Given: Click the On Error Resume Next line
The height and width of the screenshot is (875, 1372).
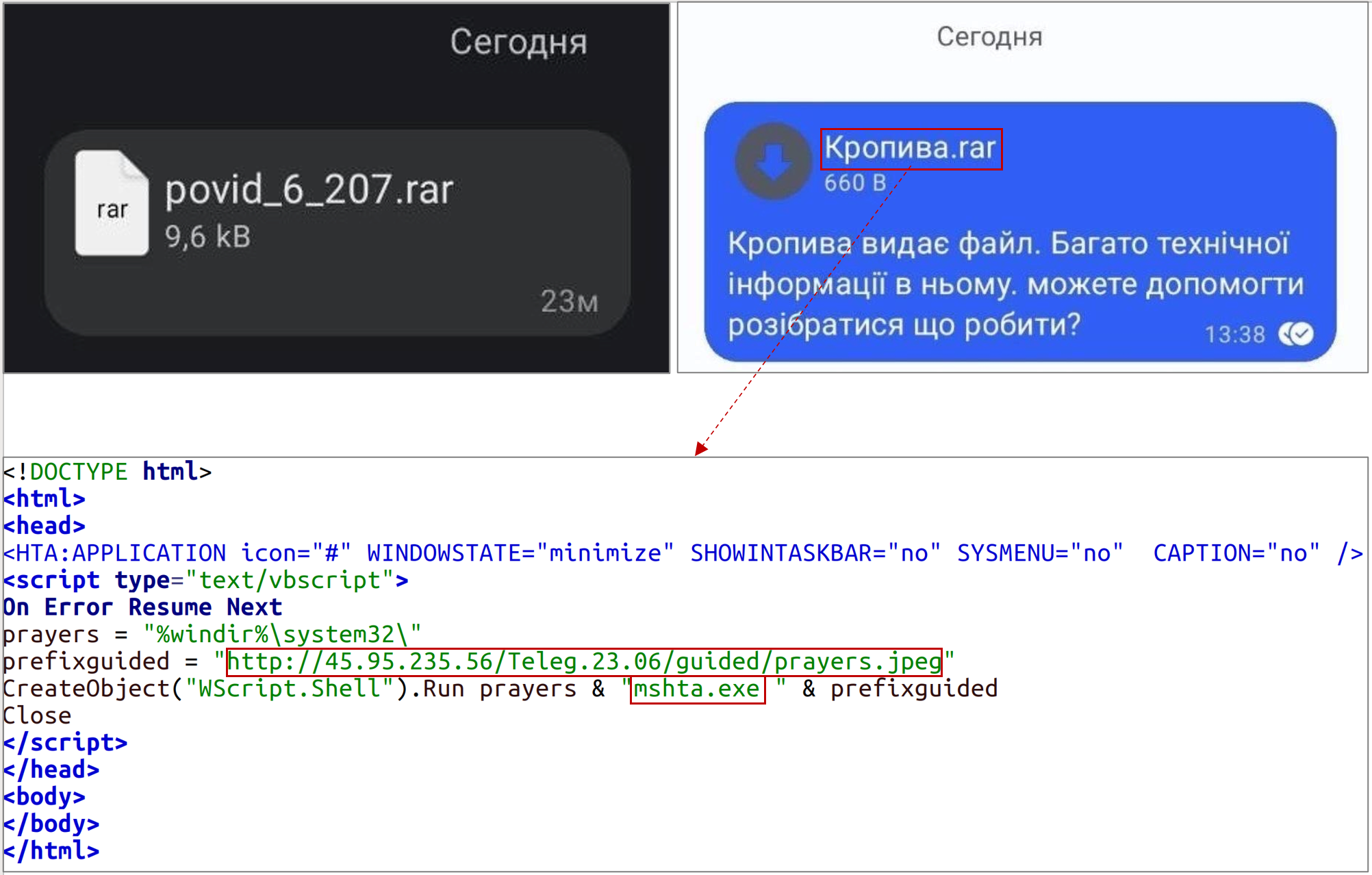Looking at the screenshot, I should (142, 607).
